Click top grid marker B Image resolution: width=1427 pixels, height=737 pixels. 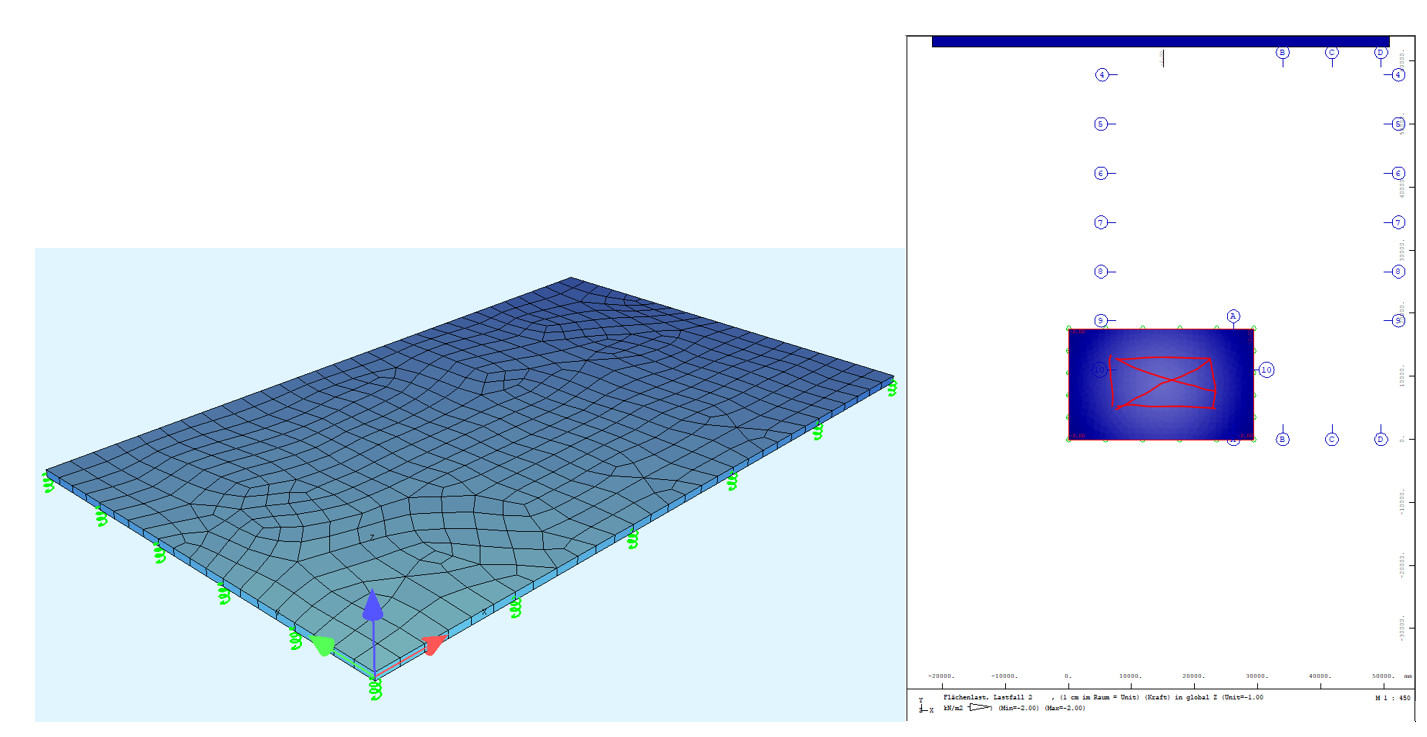[1283, 52]
